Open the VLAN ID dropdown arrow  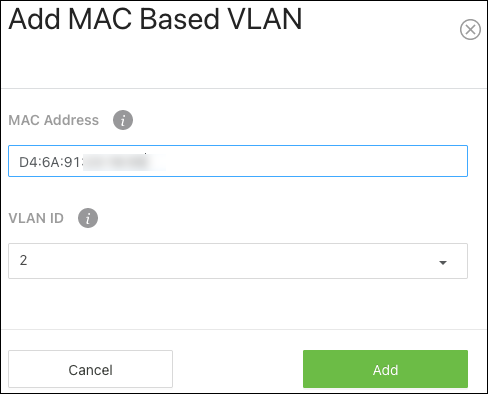click(443, 263)
